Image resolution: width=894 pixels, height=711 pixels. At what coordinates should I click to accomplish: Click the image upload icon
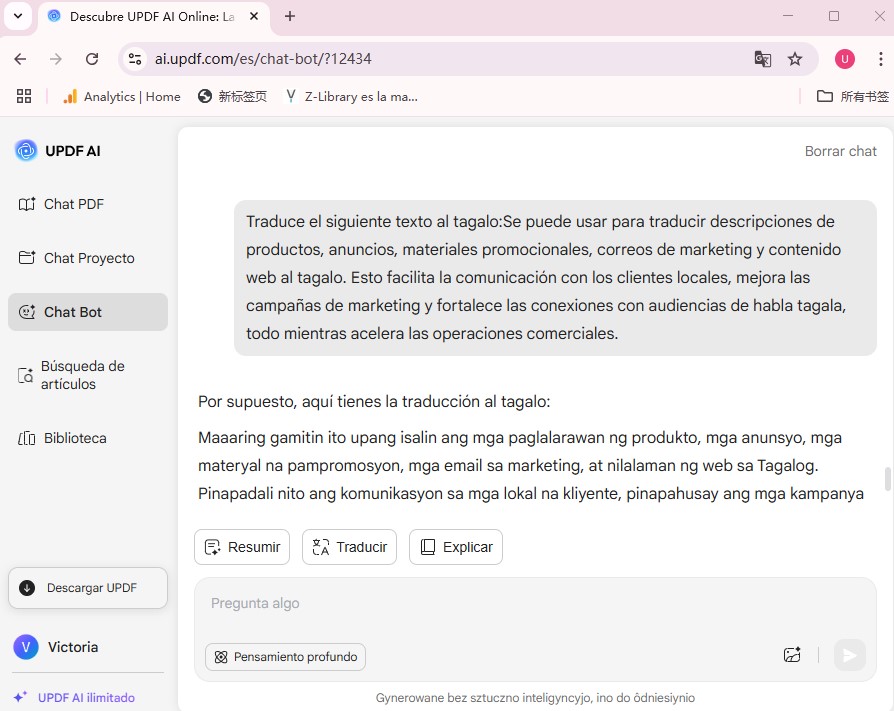pos(792,655)
